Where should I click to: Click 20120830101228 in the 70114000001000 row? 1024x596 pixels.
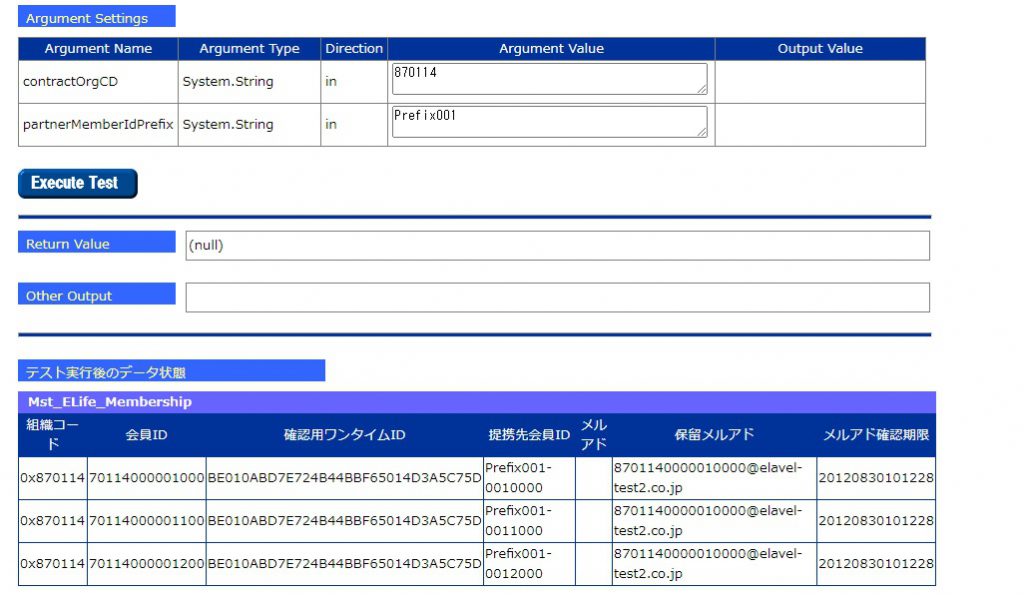tap(876, 478)
